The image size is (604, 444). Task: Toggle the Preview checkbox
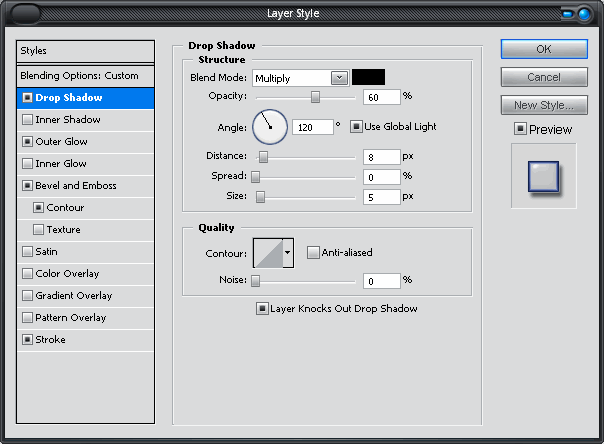(520, 129)
